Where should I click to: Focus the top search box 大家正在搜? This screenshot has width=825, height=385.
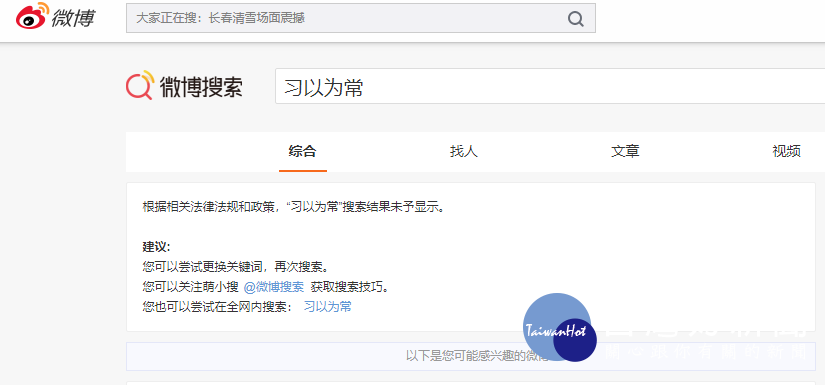[360, 18]
